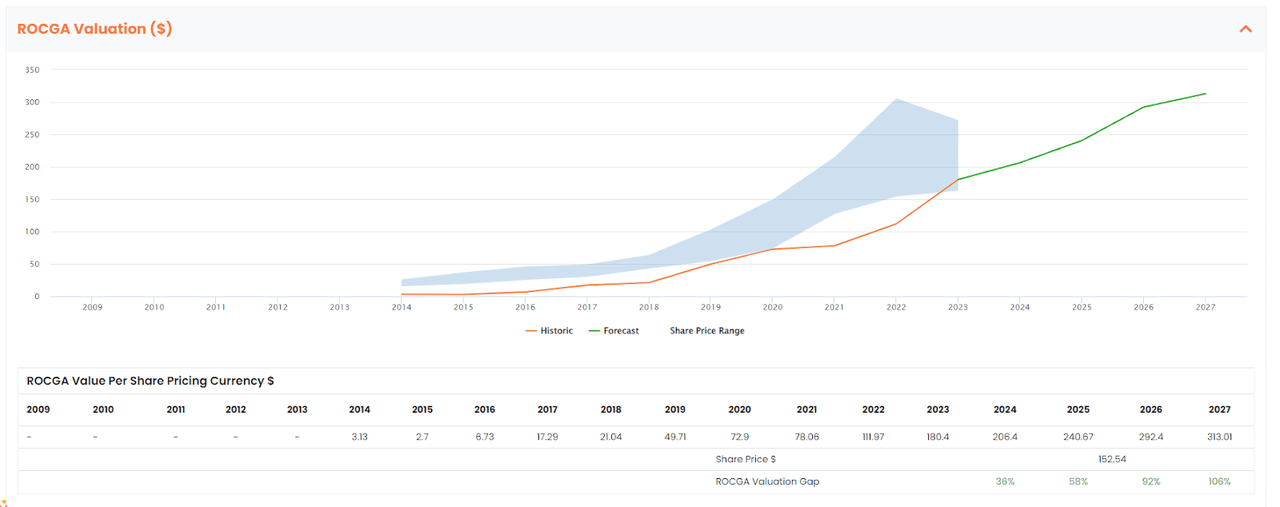Image resolution: width=1280 pixels, height=507 pixels.
Task: Select the 2020 column header in table
Action: coord(740,410)
